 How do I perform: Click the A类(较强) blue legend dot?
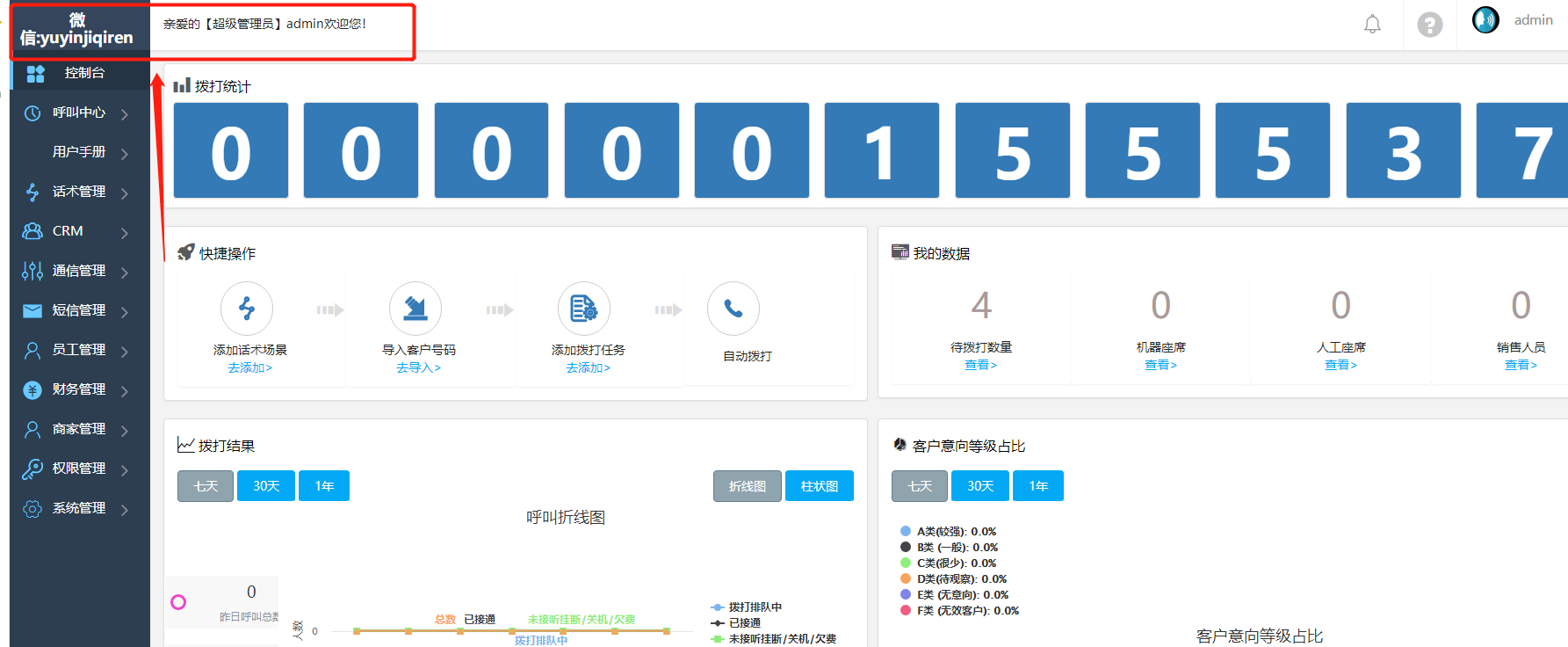906,531
